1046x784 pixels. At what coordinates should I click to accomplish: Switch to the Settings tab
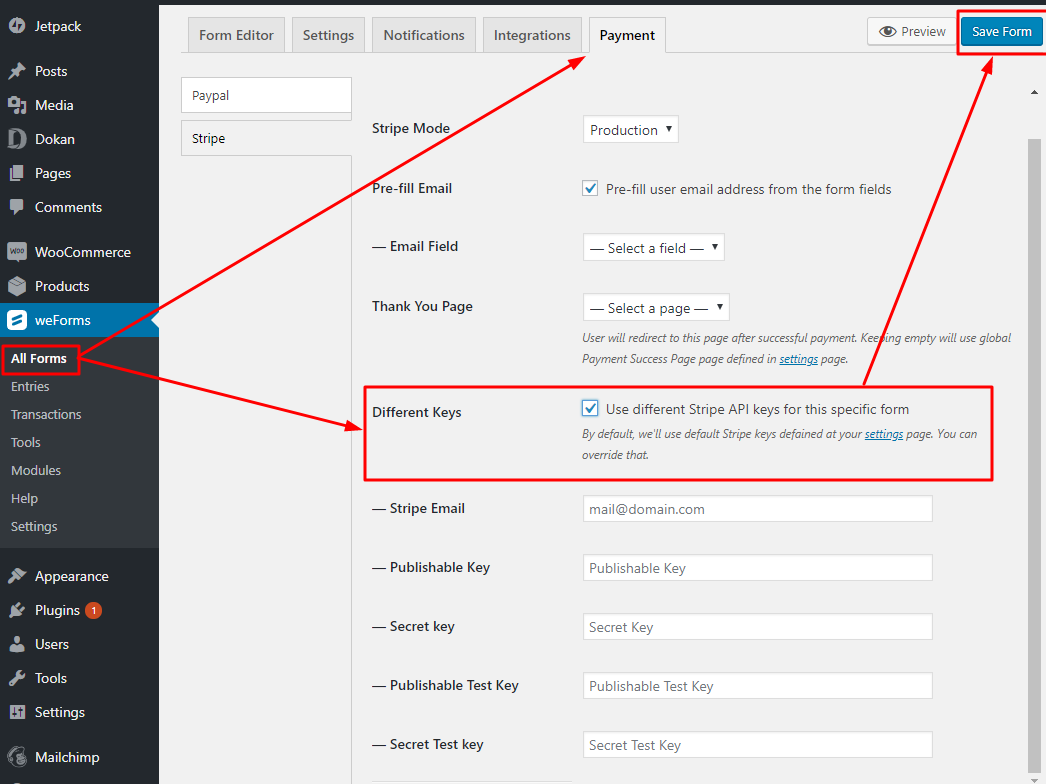point(328,35)
